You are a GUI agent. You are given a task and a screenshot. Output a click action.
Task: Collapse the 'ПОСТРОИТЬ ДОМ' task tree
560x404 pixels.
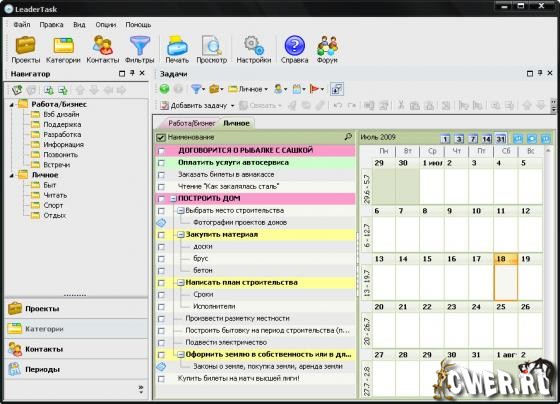(173, 199)
